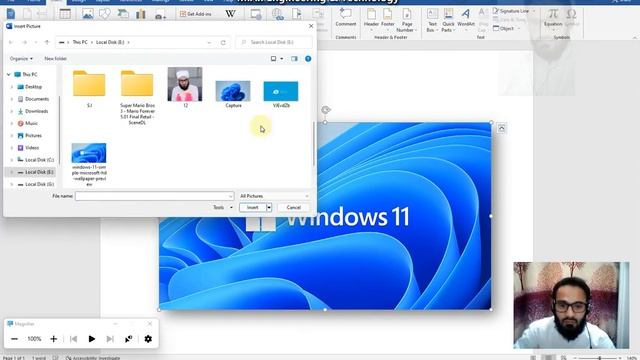Click the Word zoom slider in status bar

[599, 358]
